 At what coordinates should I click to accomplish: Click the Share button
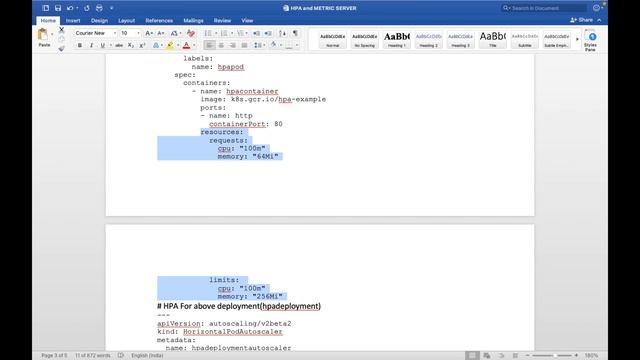pyautogui.click(x=582, y=20)
